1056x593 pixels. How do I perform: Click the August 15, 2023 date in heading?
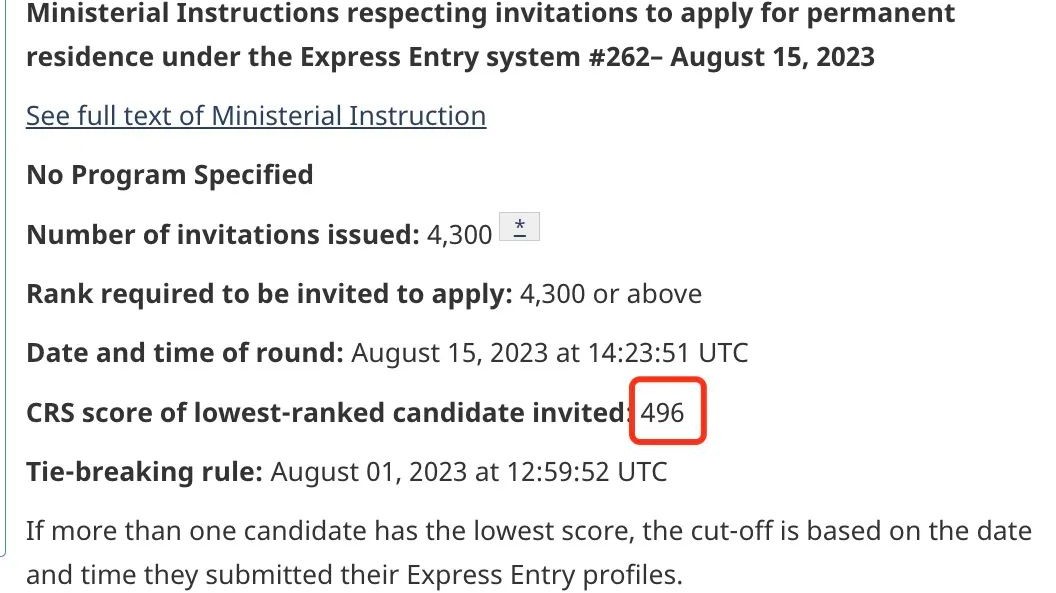[x=772, y=57]
